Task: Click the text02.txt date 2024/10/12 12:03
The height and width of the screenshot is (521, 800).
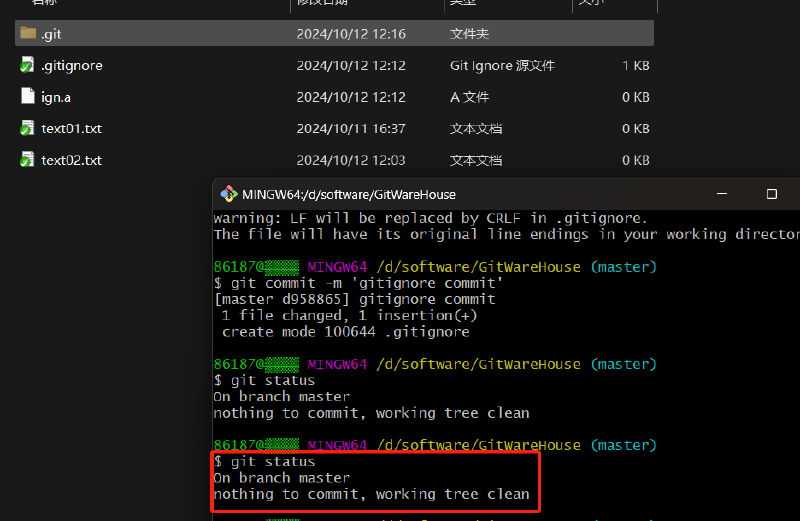Action: point(351,160)
